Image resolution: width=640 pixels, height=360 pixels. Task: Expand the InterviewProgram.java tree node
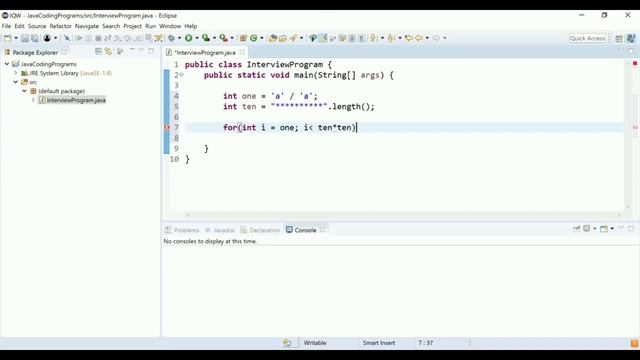pos(33,100)
